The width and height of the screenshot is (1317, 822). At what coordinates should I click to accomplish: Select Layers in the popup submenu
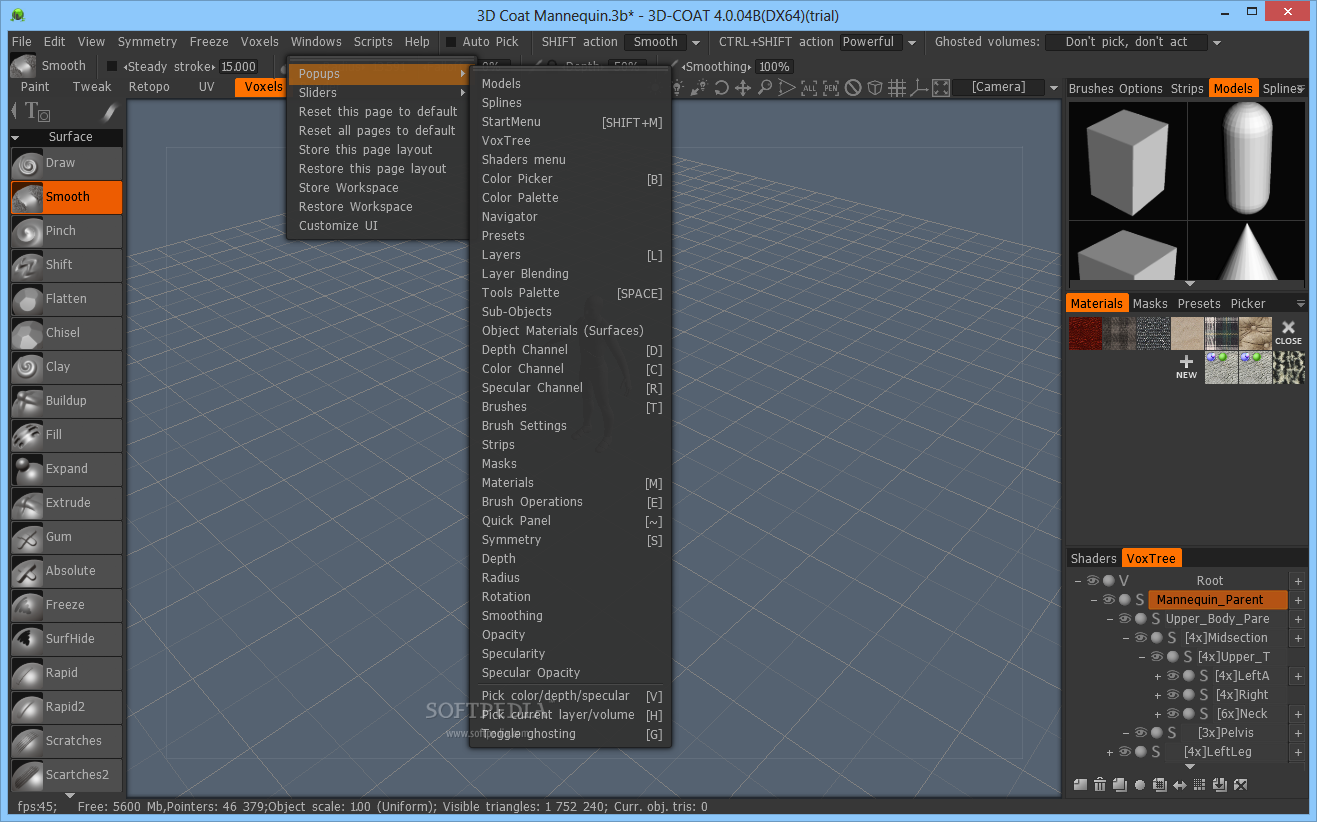click(x=571, y=255)
